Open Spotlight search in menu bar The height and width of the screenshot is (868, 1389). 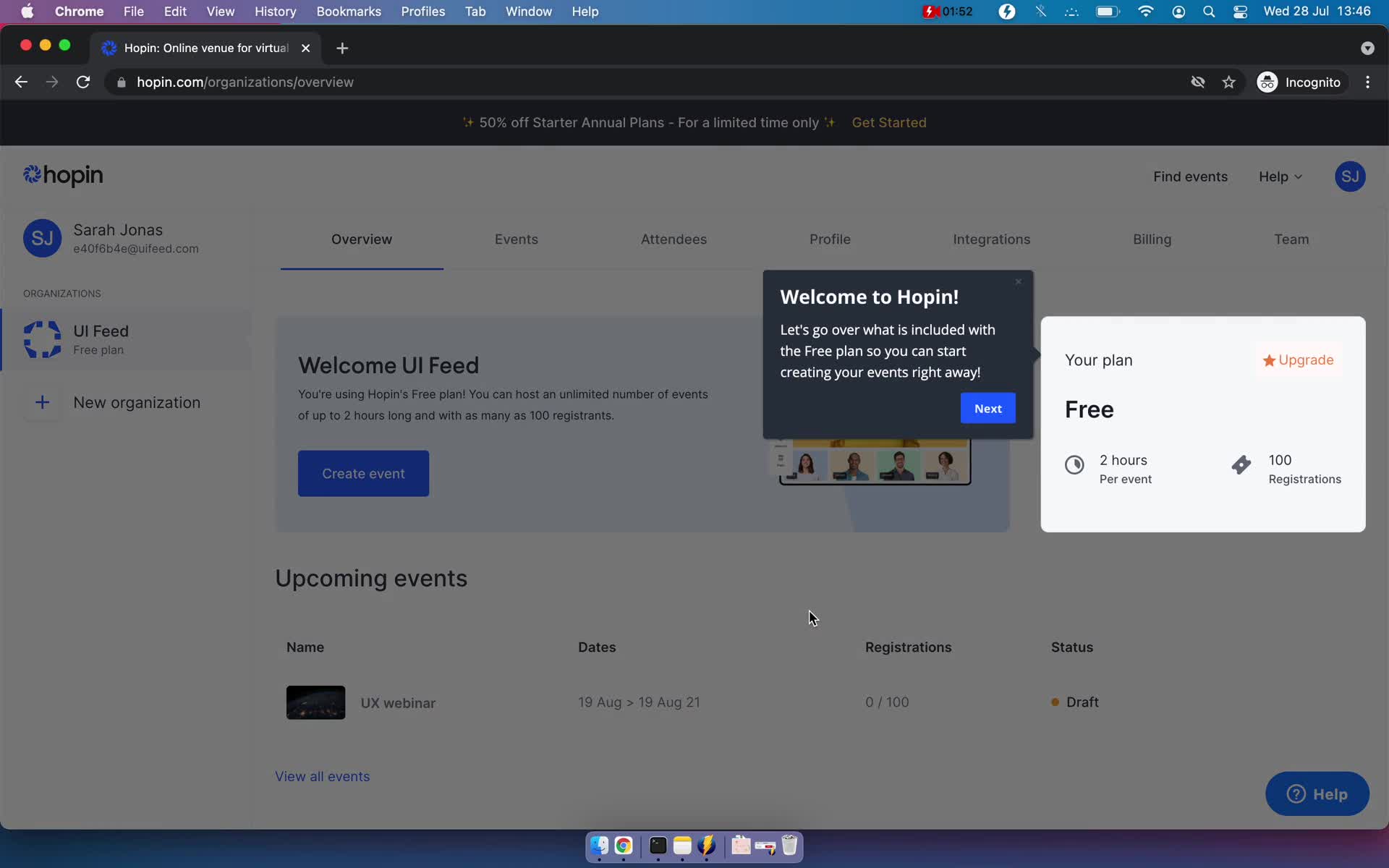coord(1209,12)
